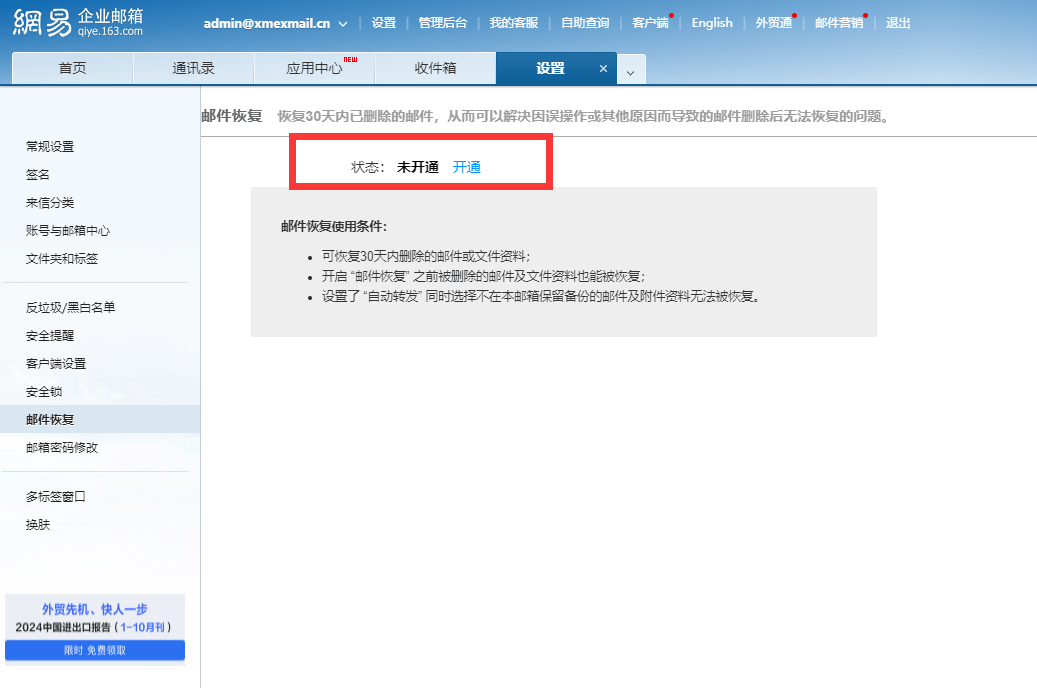The height and width of the screenshot is (688, 1037).
Task: Click 限时免费领取 in the promo banner
Action: (x=94, y=650)
